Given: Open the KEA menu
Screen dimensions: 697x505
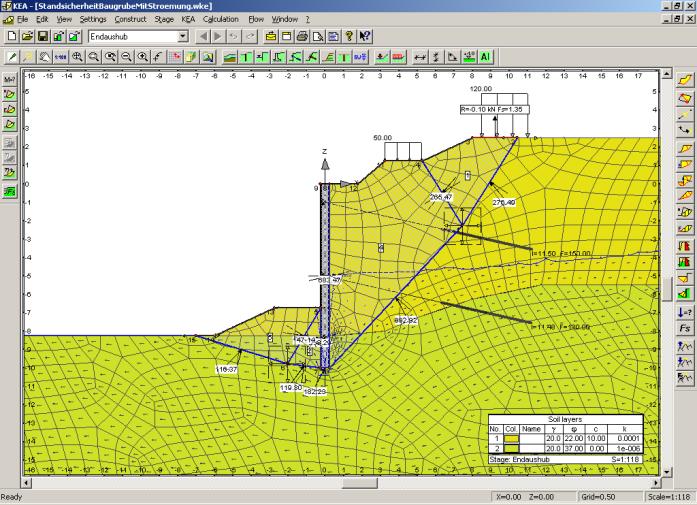Looking at the screenshot, I should pyautogui.click(x=188, y=19).
